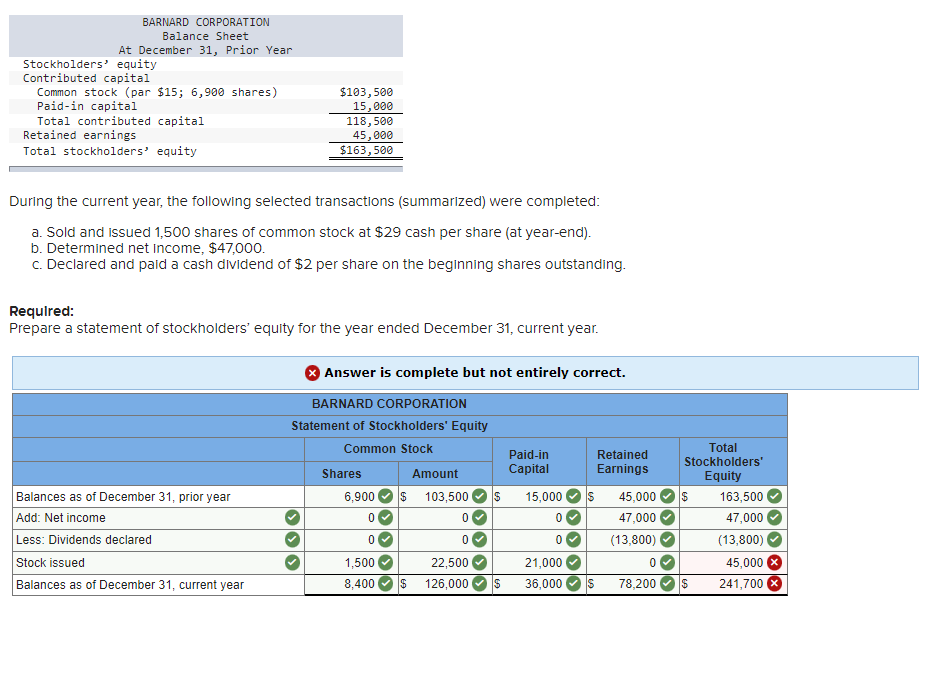The height and width of the screenshot is (679, 948).
Task: Click the green check next to 8,400 ending shares
Action: (385, 584)
